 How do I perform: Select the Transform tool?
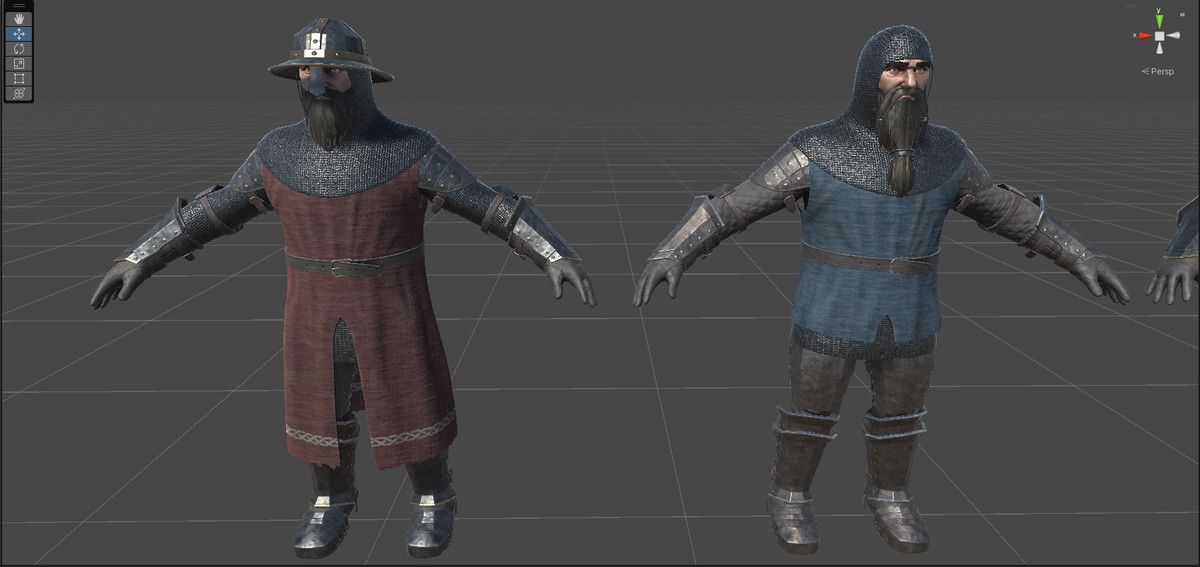(18, 93)
